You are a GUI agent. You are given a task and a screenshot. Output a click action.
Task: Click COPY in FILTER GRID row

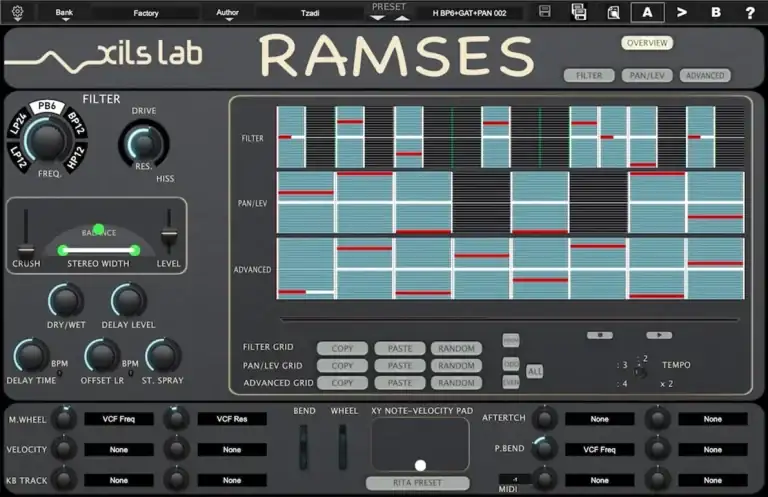point(342,348)
